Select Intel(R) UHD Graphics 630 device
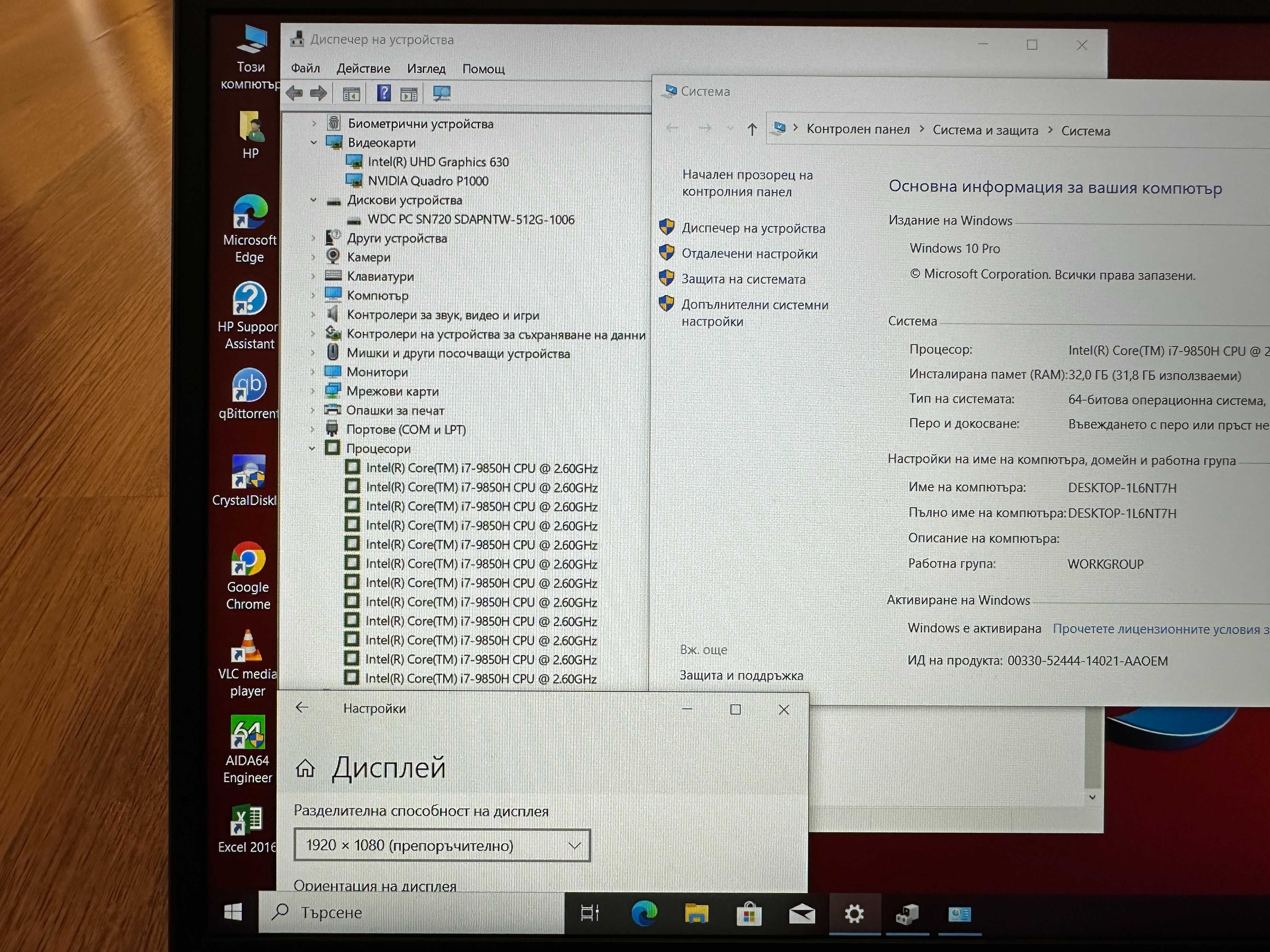 (438, 162)
